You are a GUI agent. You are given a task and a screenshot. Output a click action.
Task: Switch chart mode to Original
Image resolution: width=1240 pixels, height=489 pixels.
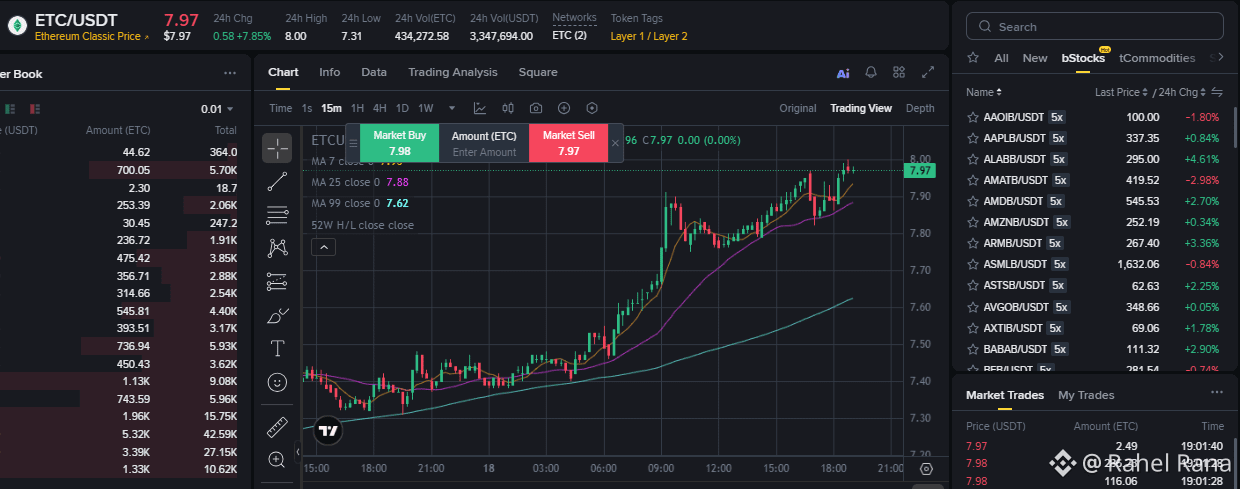tap(798, 108)
